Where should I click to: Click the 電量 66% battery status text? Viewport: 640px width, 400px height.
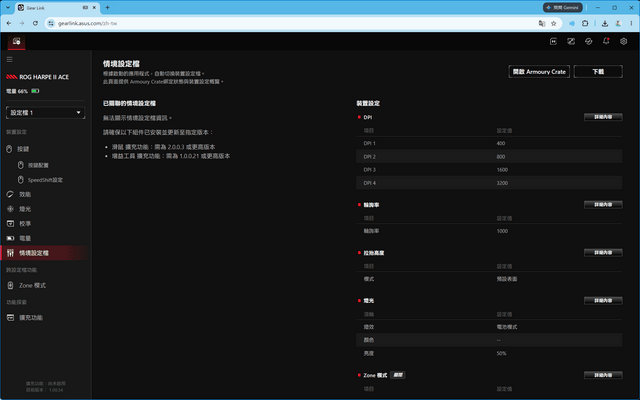pyautogui.click(x=17, y=91)
